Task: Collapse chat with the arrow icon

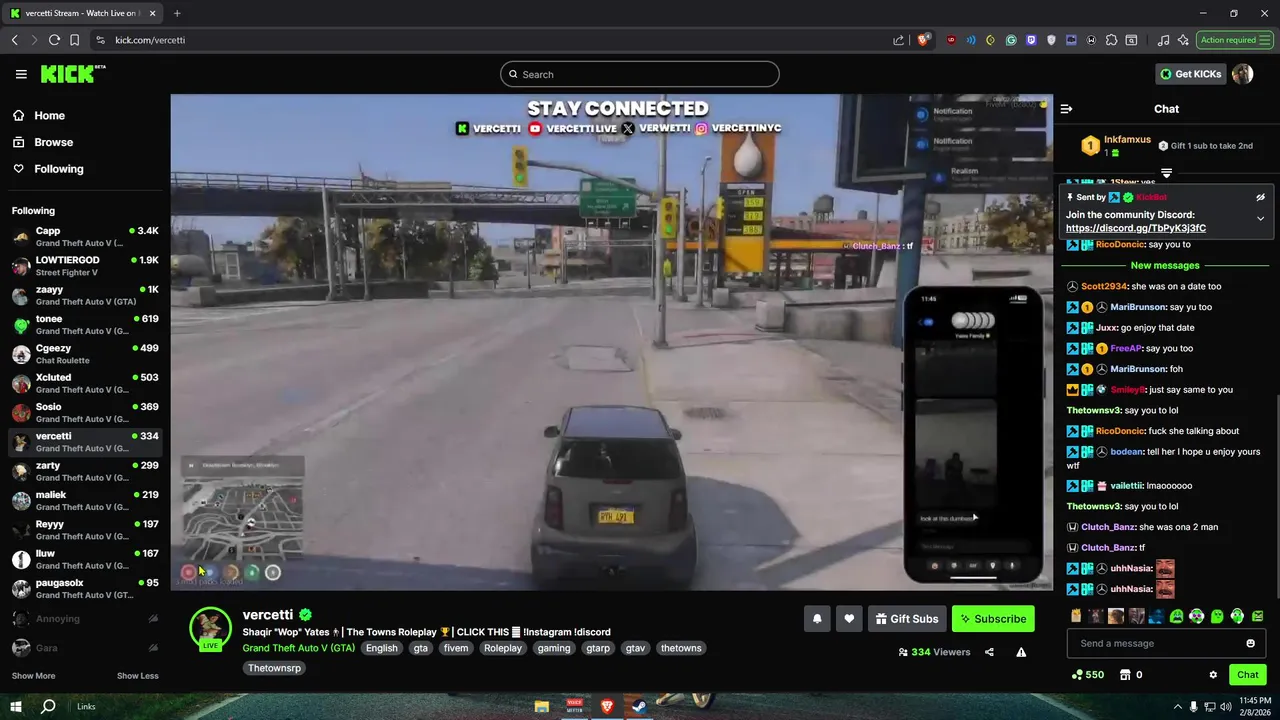Action: 1066,109
